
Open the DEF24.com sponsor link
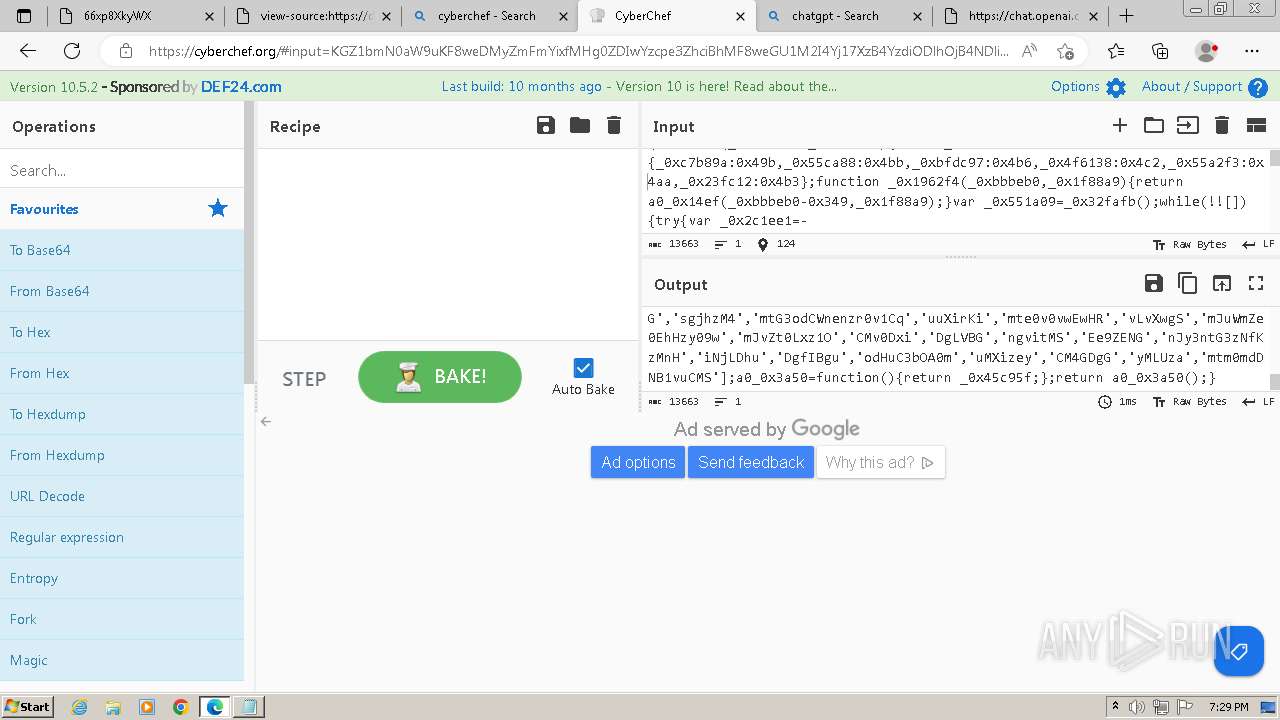point(241,87)
